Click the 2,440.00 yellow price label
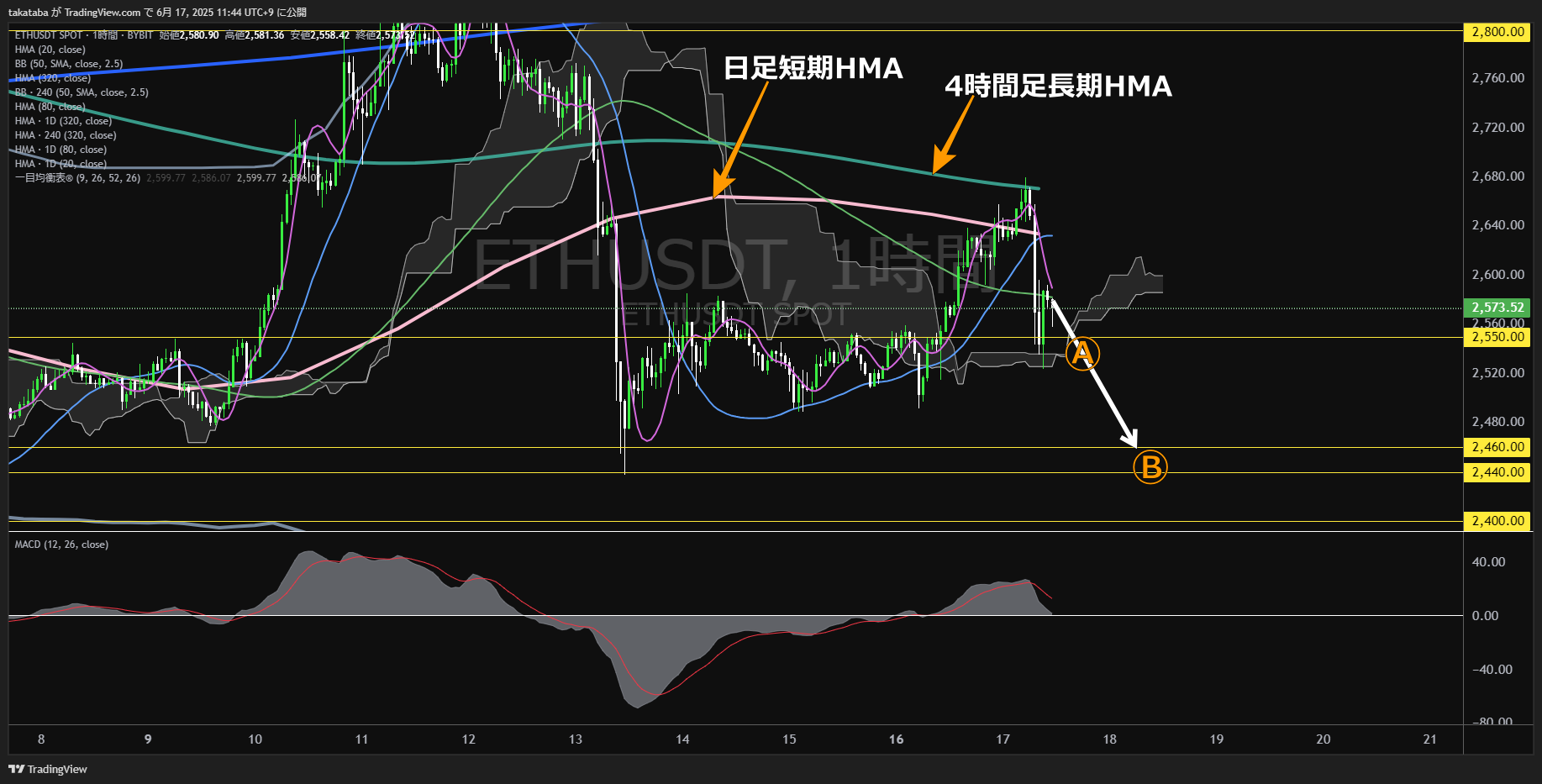 (x=1497, y=472)
